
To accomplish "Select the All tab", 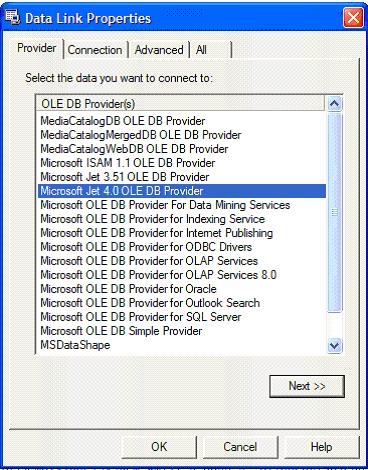I will pyautogui.click(x=211, y=50).
